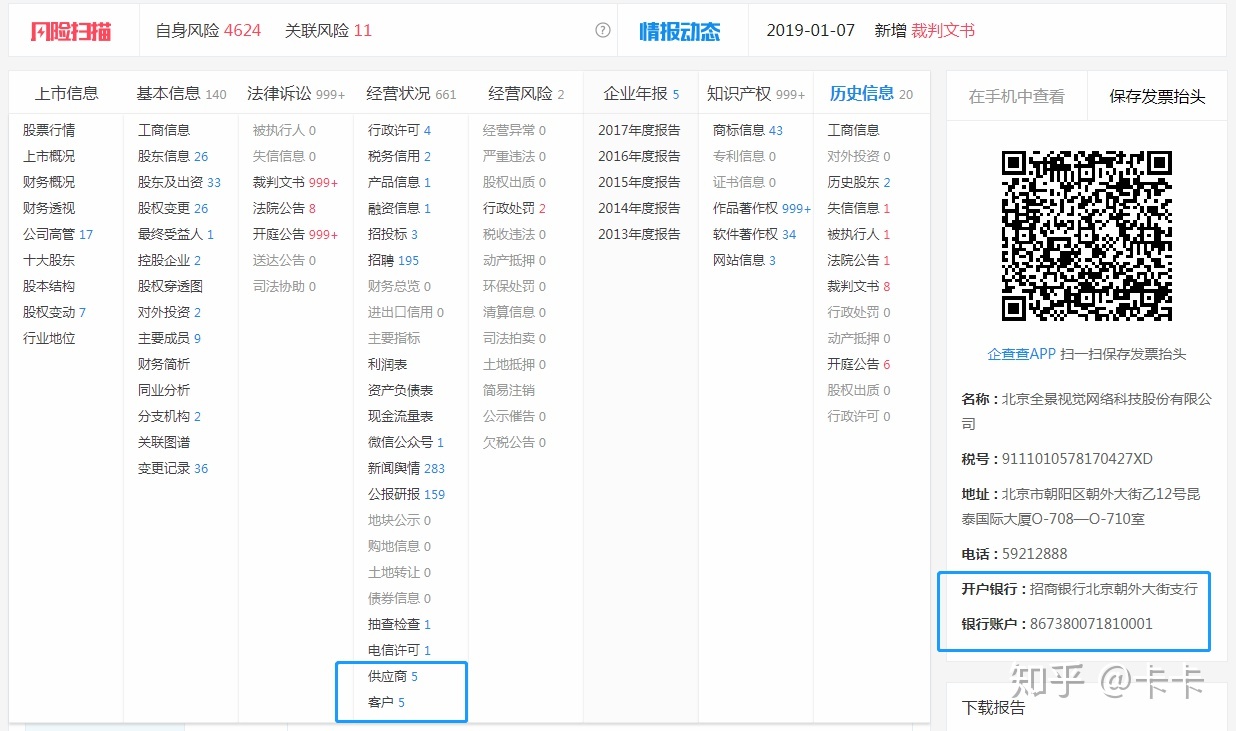Viewport: 1236px width, 731px height.
Task: Open the 风险扫描 logo
Action: click(71, 31)
